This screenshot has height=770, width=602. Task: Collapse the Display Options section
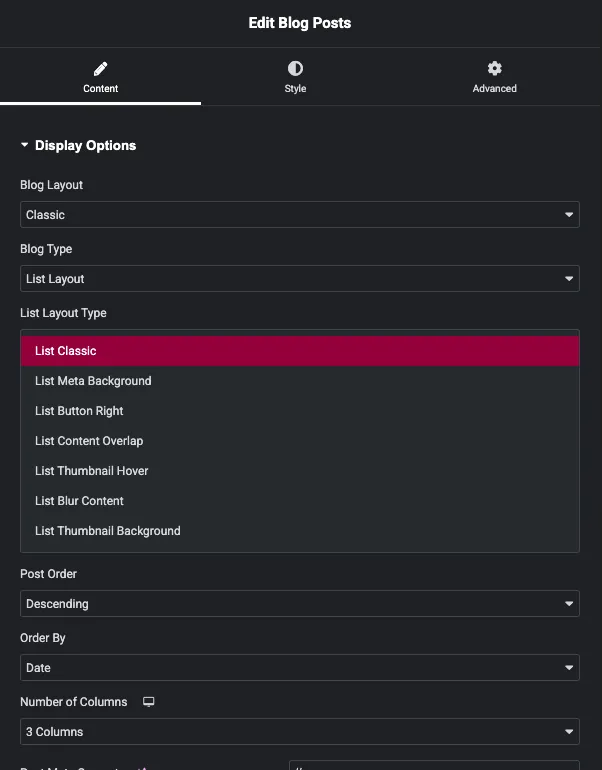tap(79, 145)
